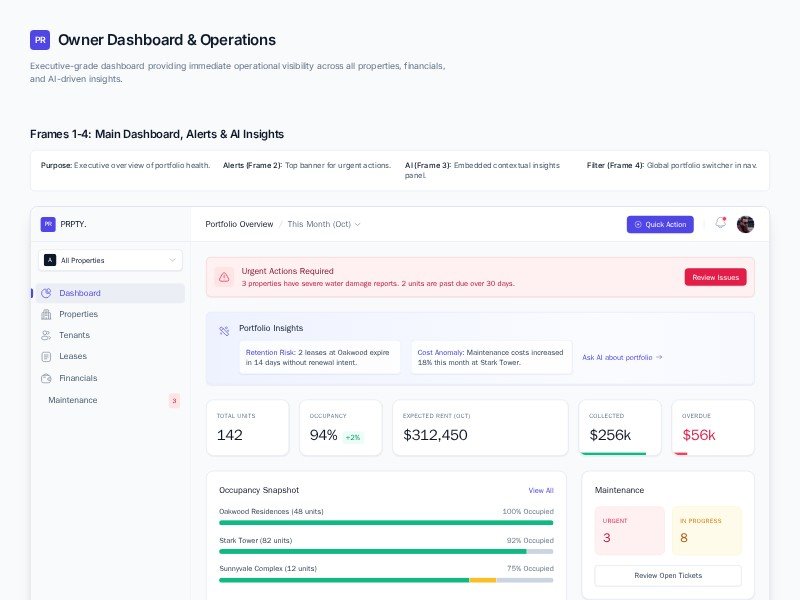Open the user profile avatar
Screen dimensions: 800x600
pyautogui.click(x=745, y=224)
